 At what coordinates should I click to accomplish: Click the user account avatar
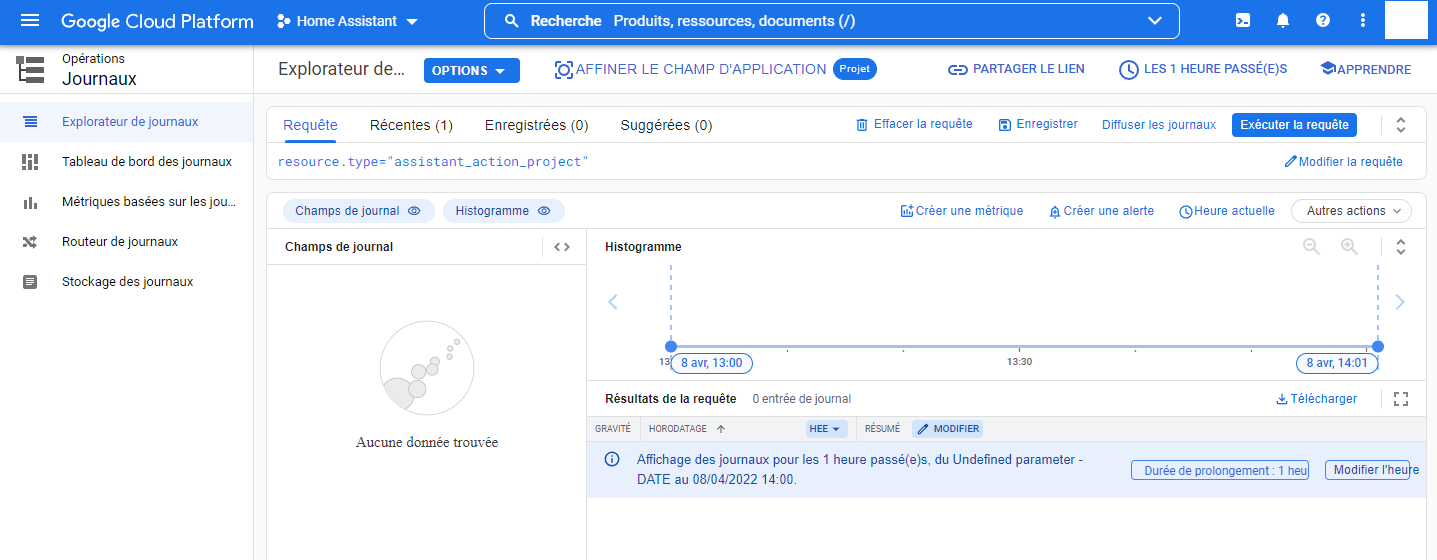(x=1406, y=21)
